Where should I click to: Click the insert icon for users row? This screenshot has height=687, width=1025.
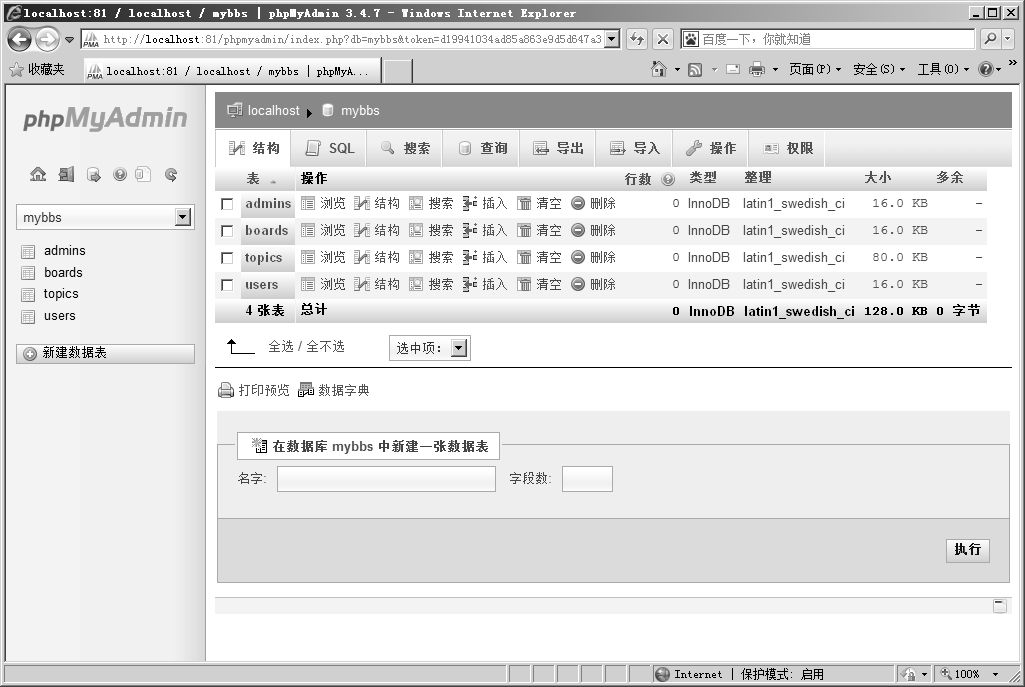click(469, 284)
